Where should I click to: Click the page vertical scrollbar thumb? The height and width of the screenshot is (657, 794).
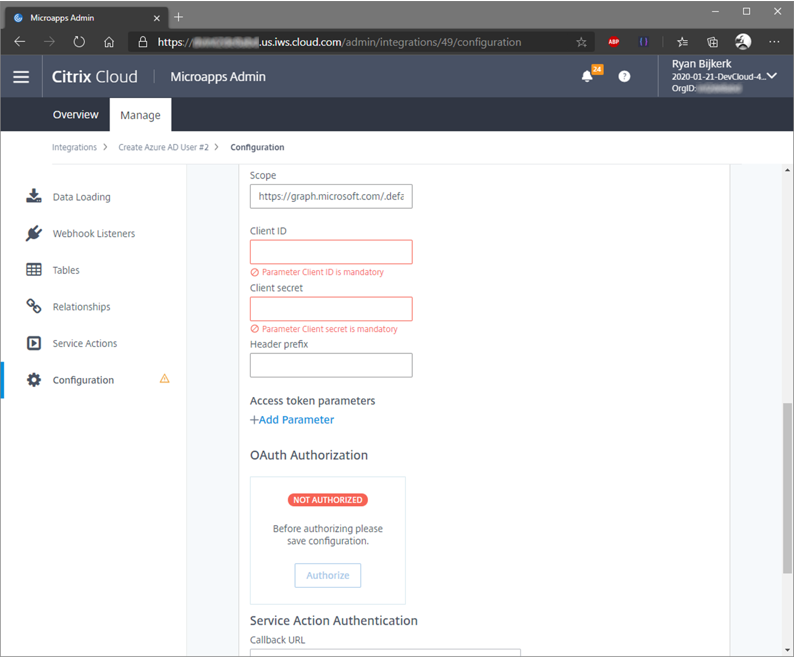pyautogui.click(x=787, y=488)
